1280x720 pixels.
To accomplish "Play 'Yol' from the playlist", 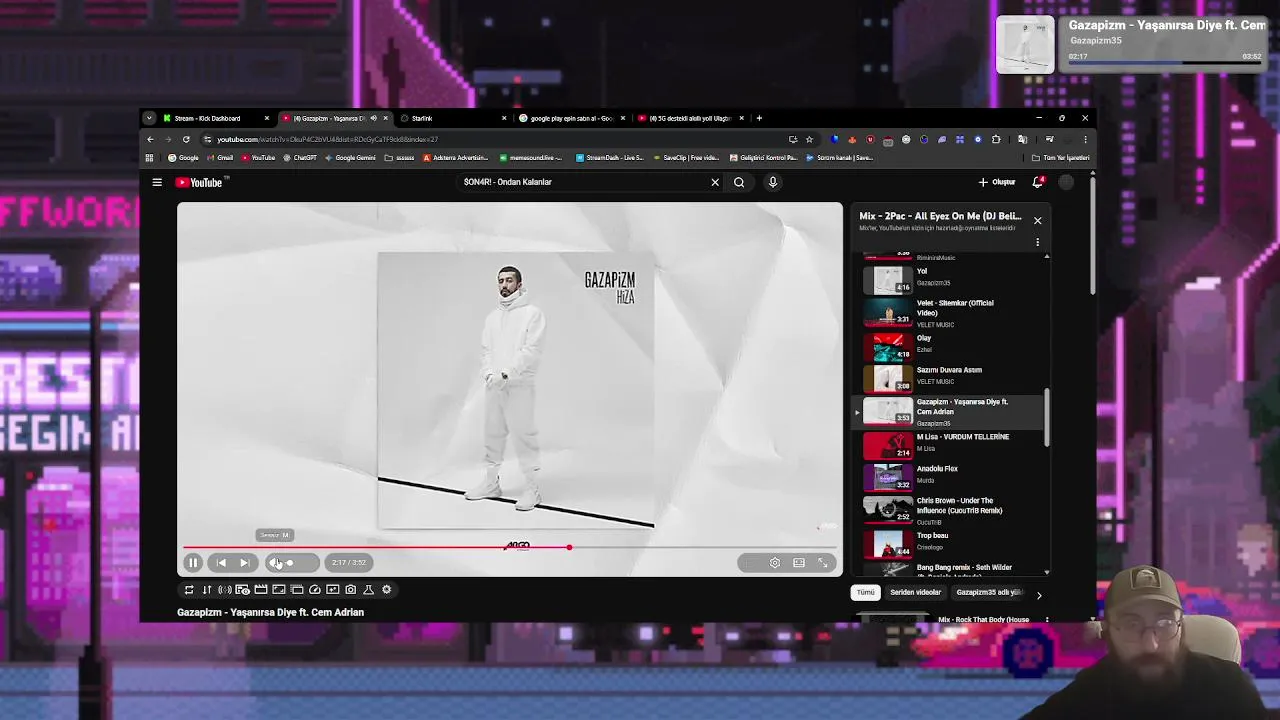I will click(x=950, y=278).
